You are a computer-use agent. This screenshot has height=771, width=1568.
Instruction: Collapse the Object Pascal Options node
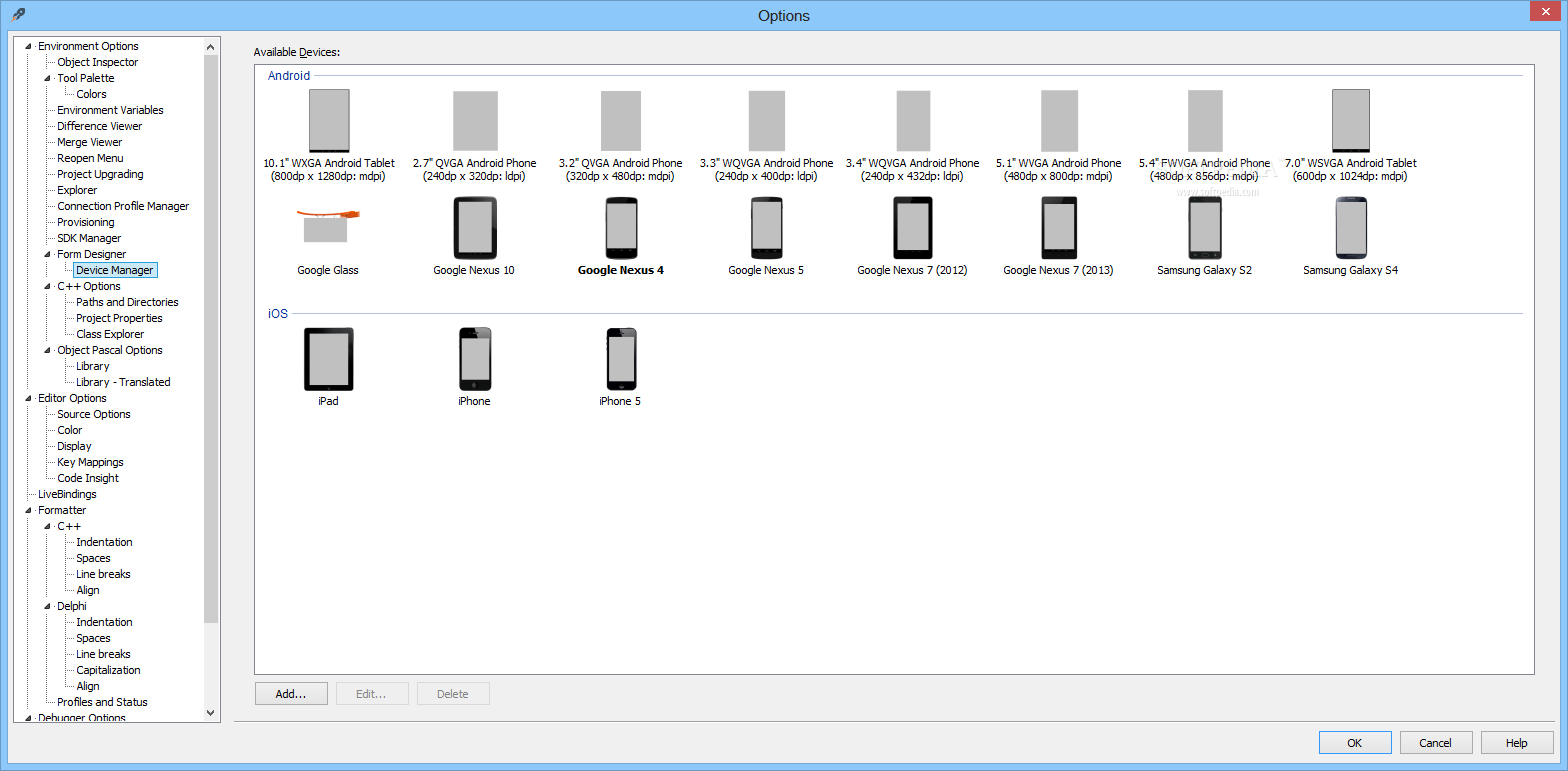pos(48,350)
